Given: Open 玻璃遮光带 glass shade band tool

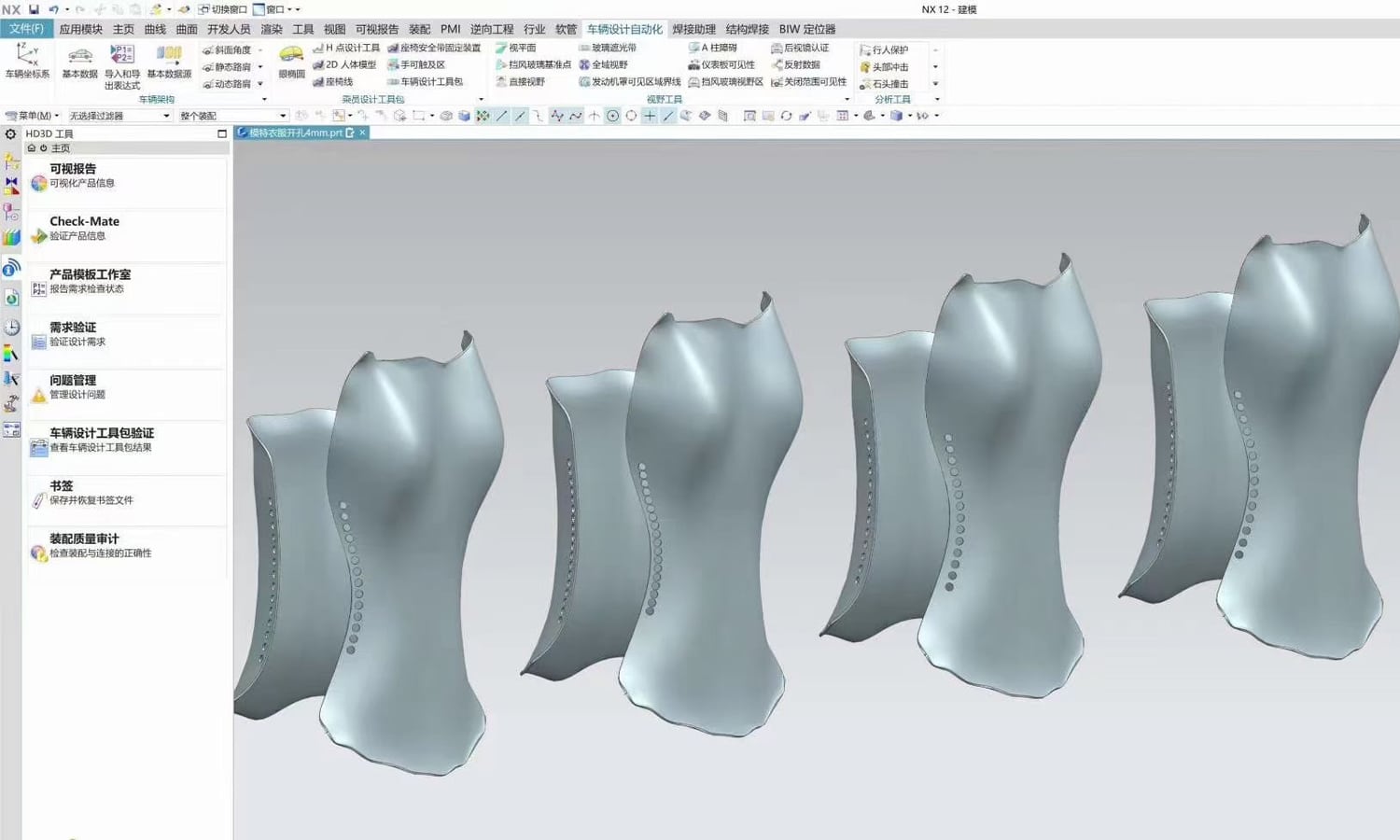Looking at the screenshot, I should pyautogui.click(x=607, y=48).
